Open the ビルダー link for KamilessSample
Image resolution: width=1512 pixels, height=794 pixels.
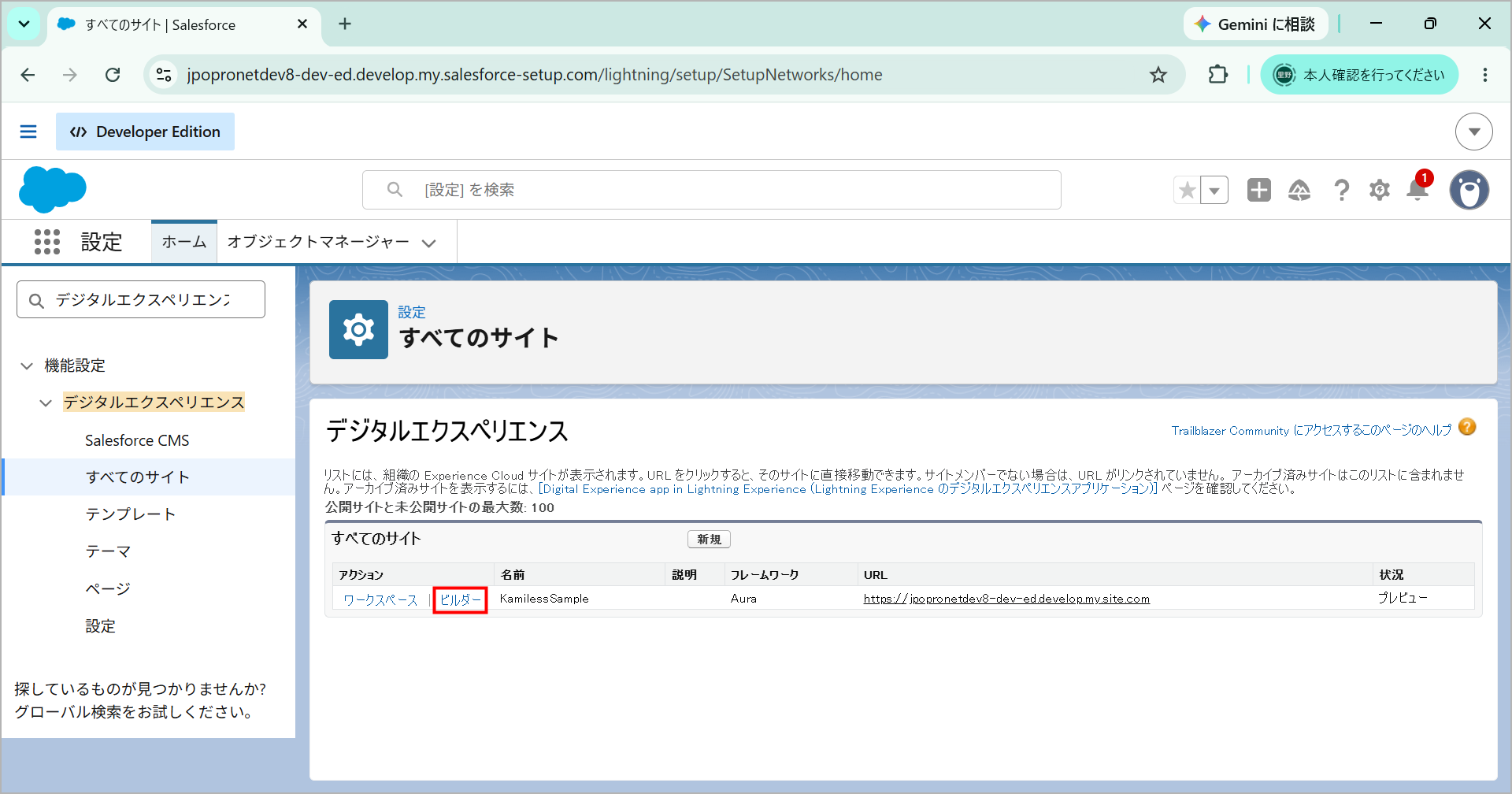coord(461,599)
